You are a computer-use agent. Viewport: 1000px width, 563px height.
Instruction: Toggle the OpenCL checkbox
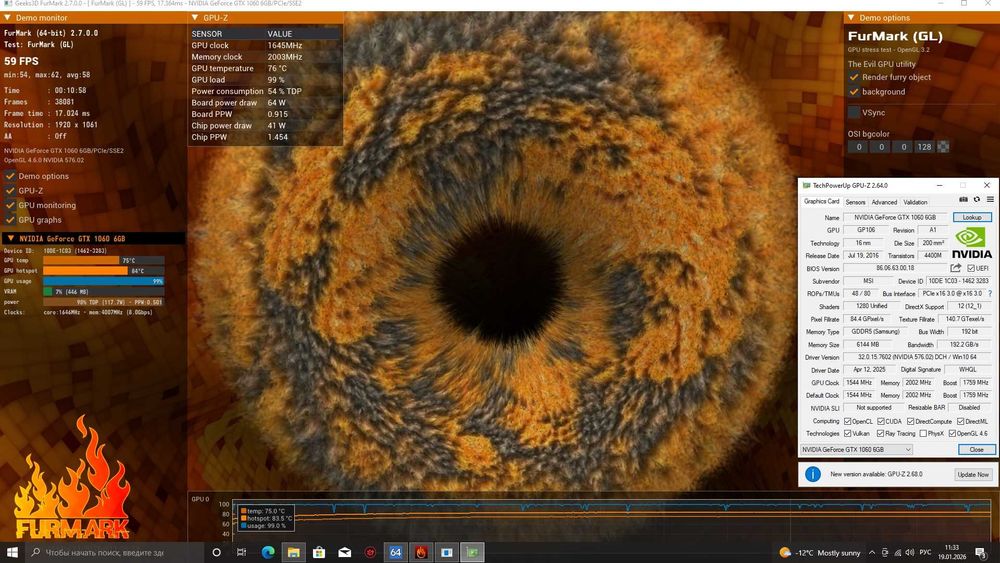pyautogui.click(x=848, y=421)
